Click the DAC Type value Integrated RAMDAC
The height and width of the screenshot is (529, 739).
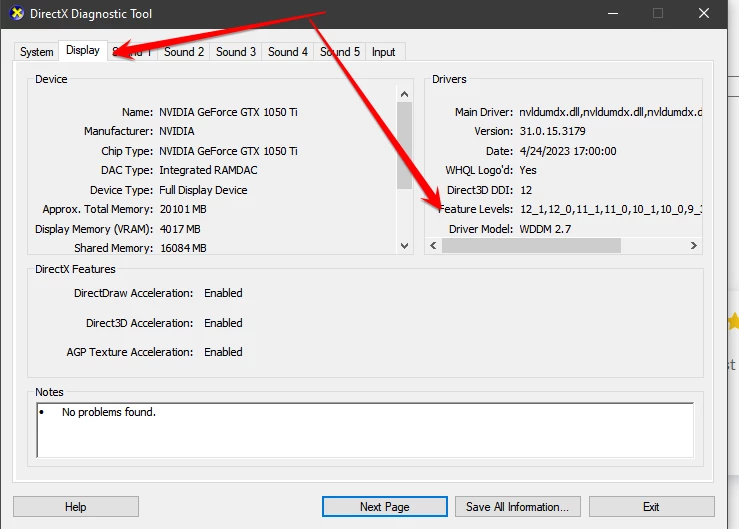pos(208,170)
